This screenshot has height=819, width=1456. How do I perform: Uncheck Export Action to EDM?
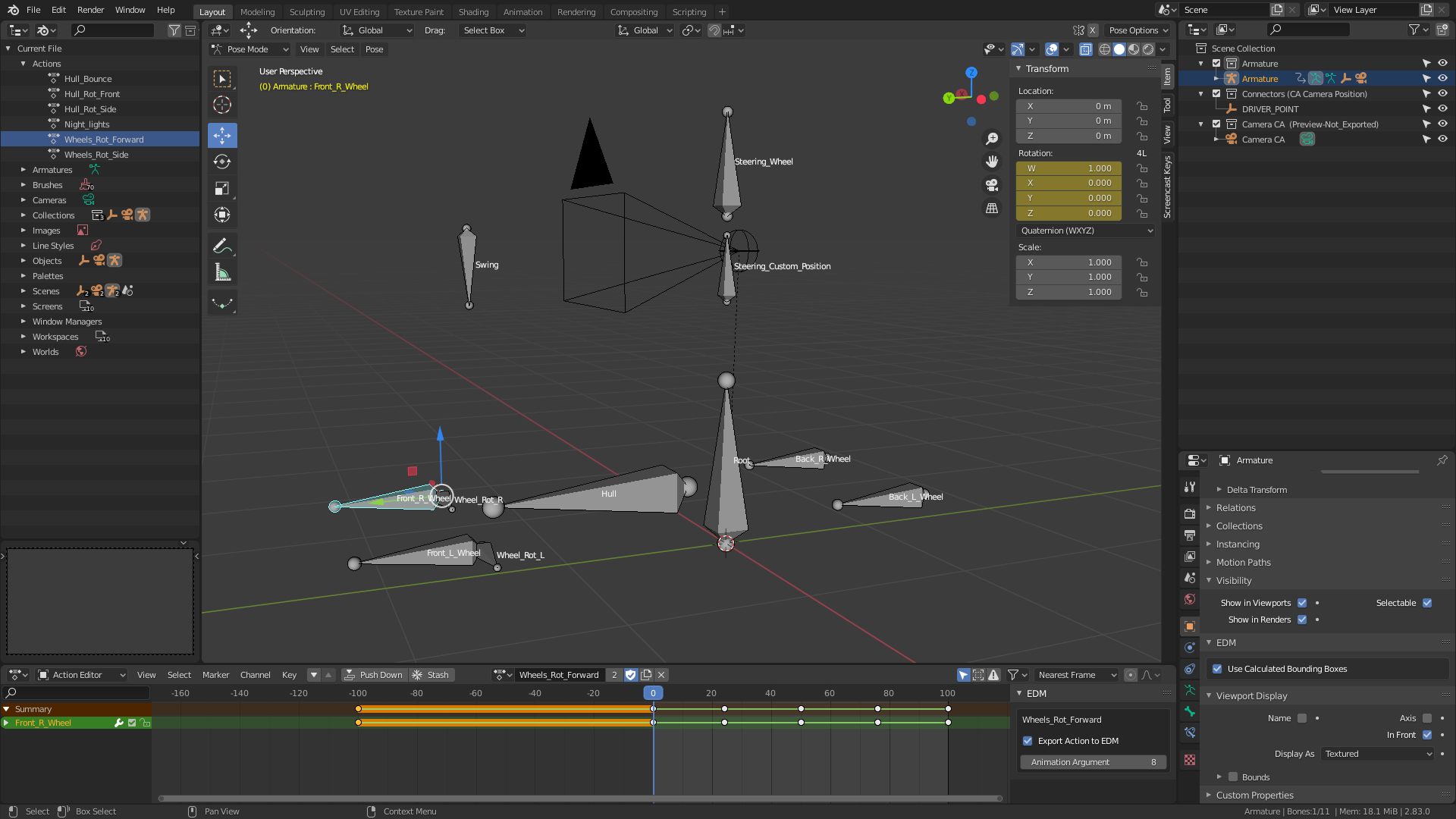tap(1028, 741)
